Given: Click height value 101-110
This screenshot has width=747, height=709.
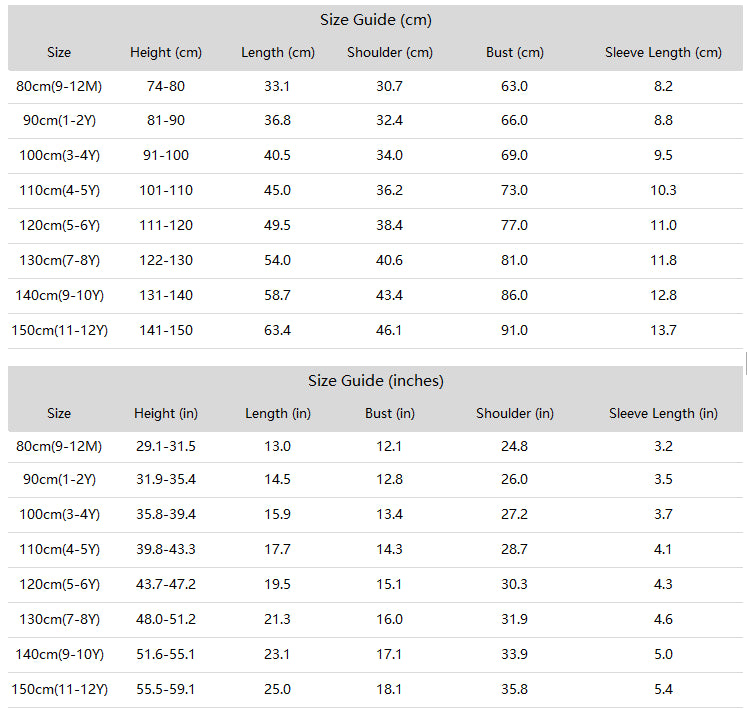Looking at the screenshot, I should coord(166,191).
